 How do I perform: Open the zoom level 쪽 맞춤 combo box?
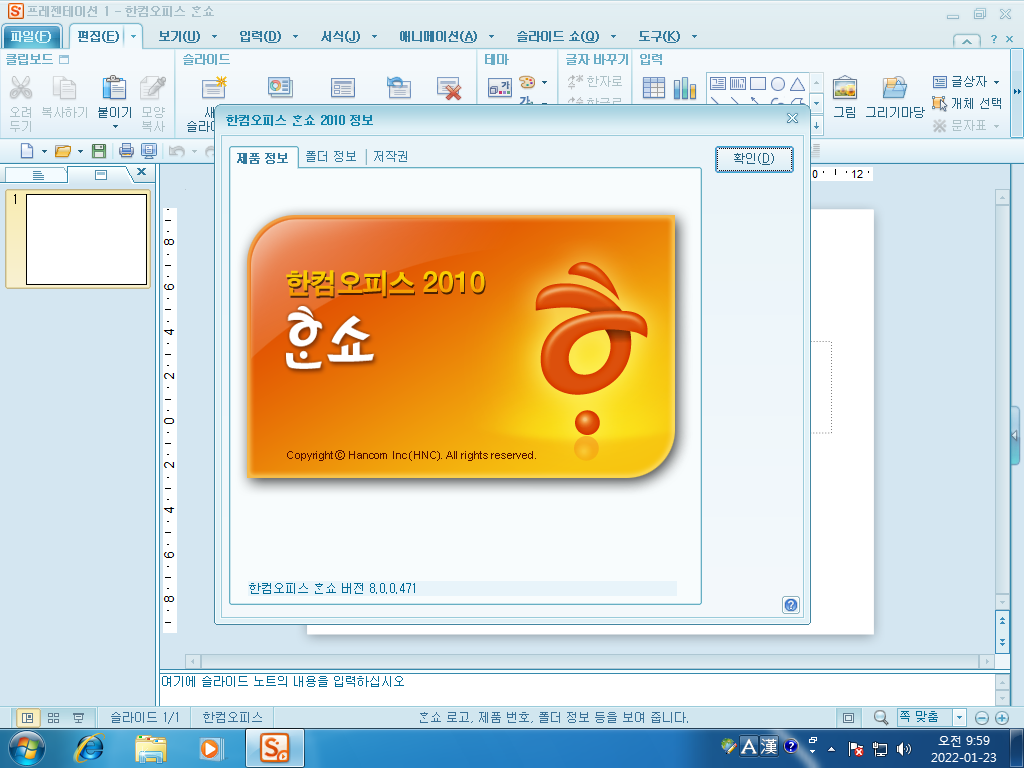[931, 717]
